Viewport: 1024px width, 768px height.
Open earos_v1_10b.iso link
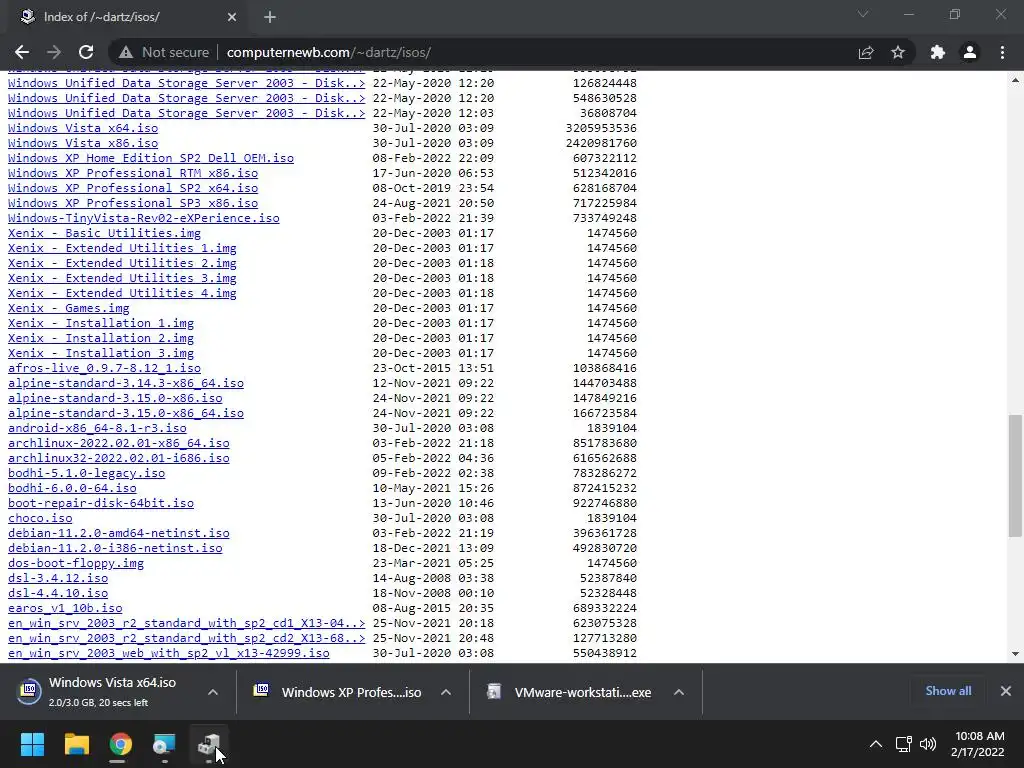pyautogui.click(x=65, y=609)
